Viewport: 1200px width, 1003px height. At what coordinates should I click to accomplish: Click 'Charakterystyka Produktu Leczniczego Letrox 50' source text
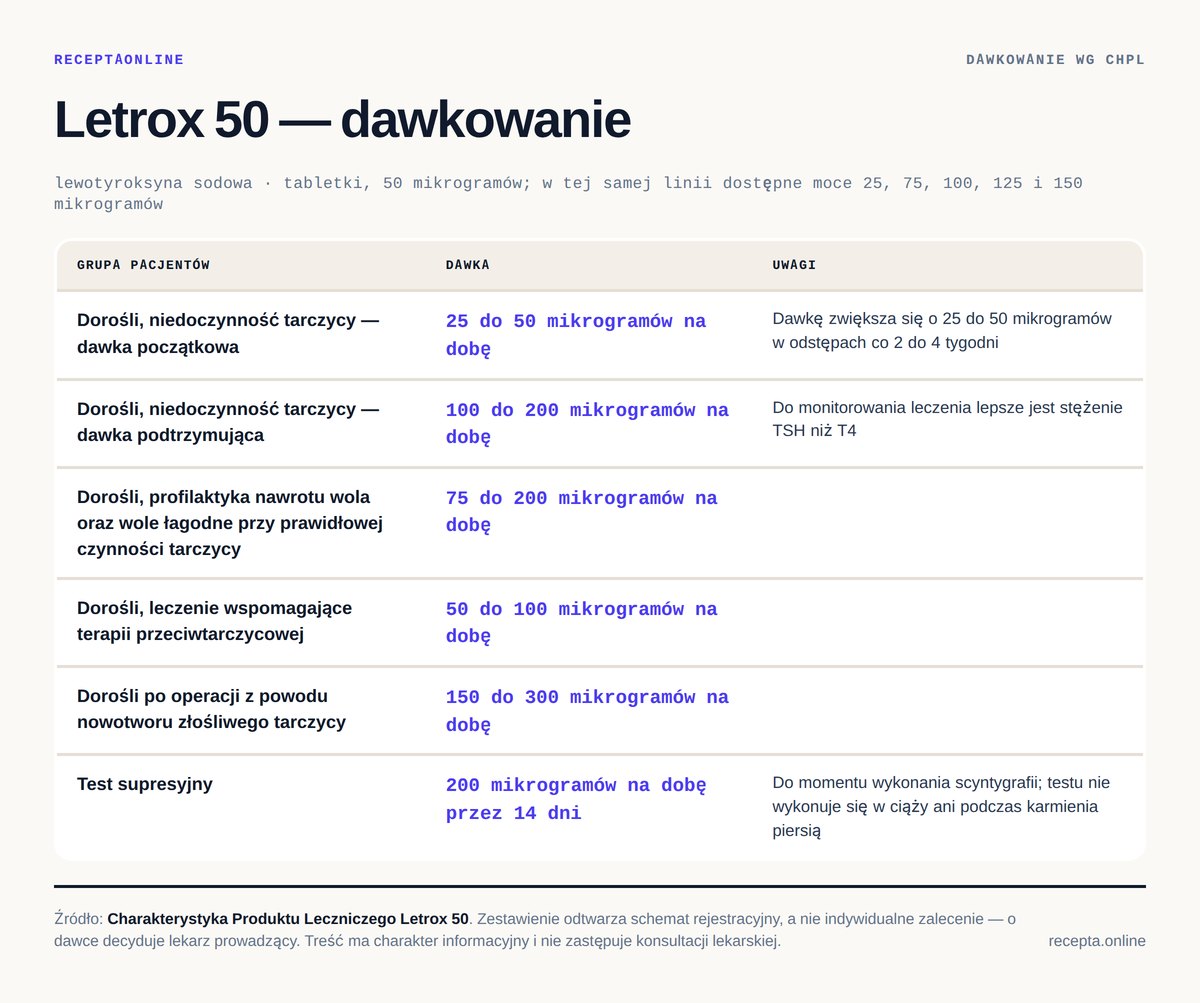pyautogui.click(x=288, y=918)
